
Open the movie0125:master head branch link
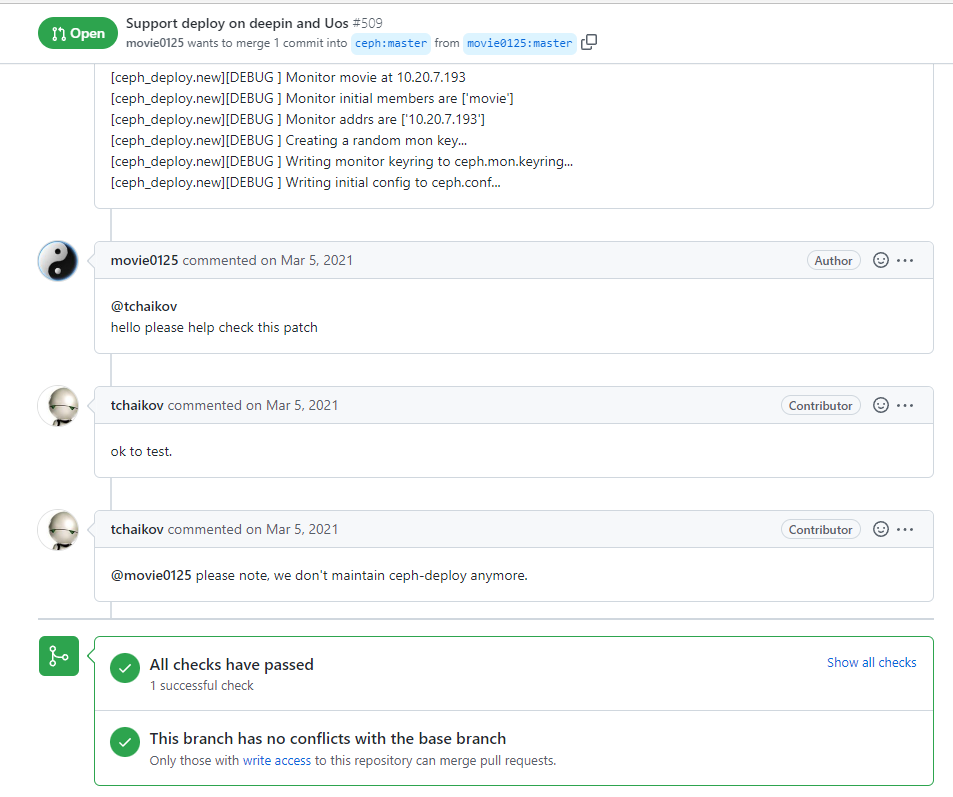[519, 43]
